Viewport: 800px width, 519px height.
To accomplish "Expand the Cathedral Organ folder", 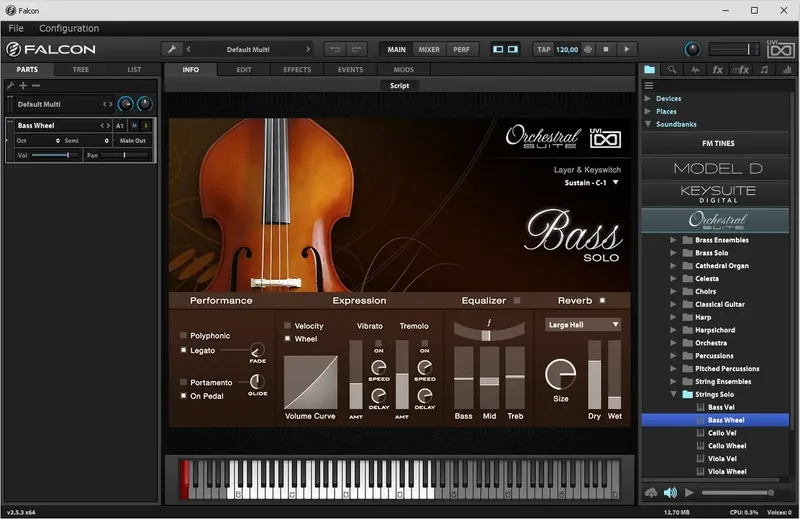I will click(x=673, y=265).
